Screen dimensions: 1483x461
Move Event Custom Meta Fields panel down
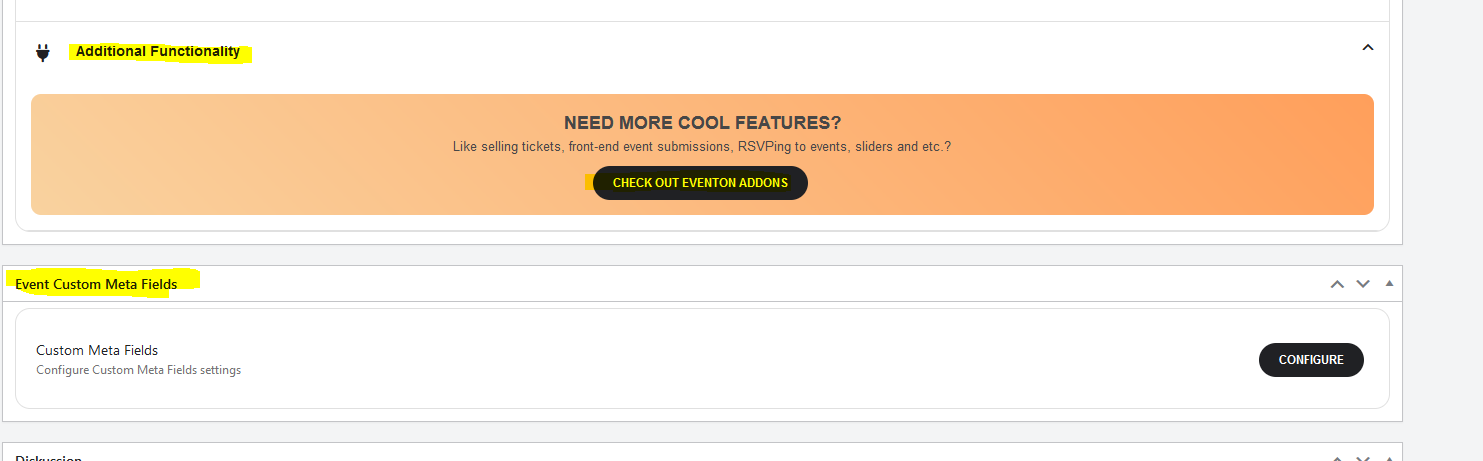(x=1362, y=284)
